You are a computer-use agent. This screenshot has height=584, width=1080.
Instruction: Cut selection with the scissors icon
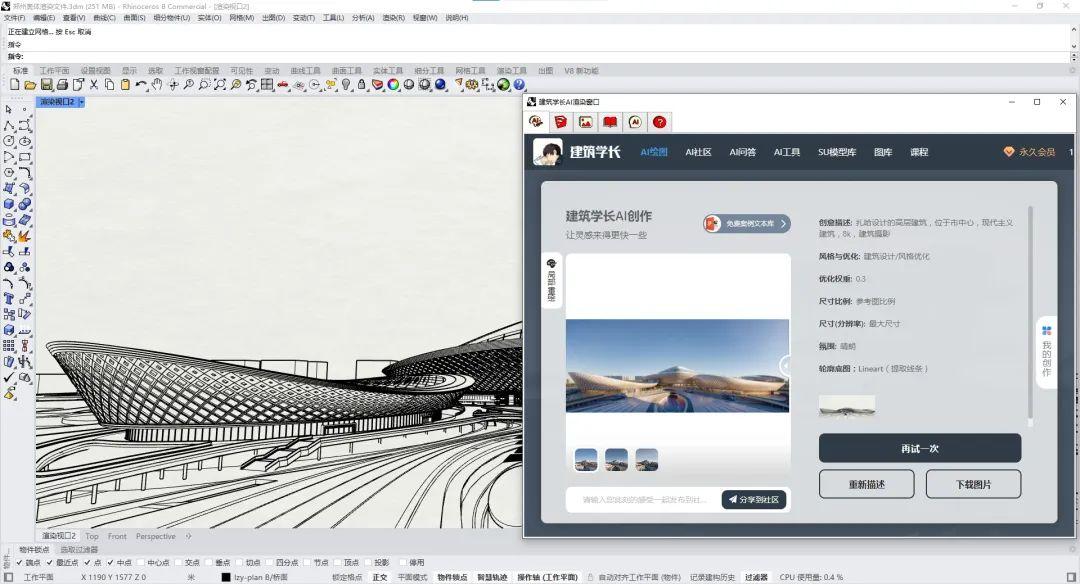94,85
